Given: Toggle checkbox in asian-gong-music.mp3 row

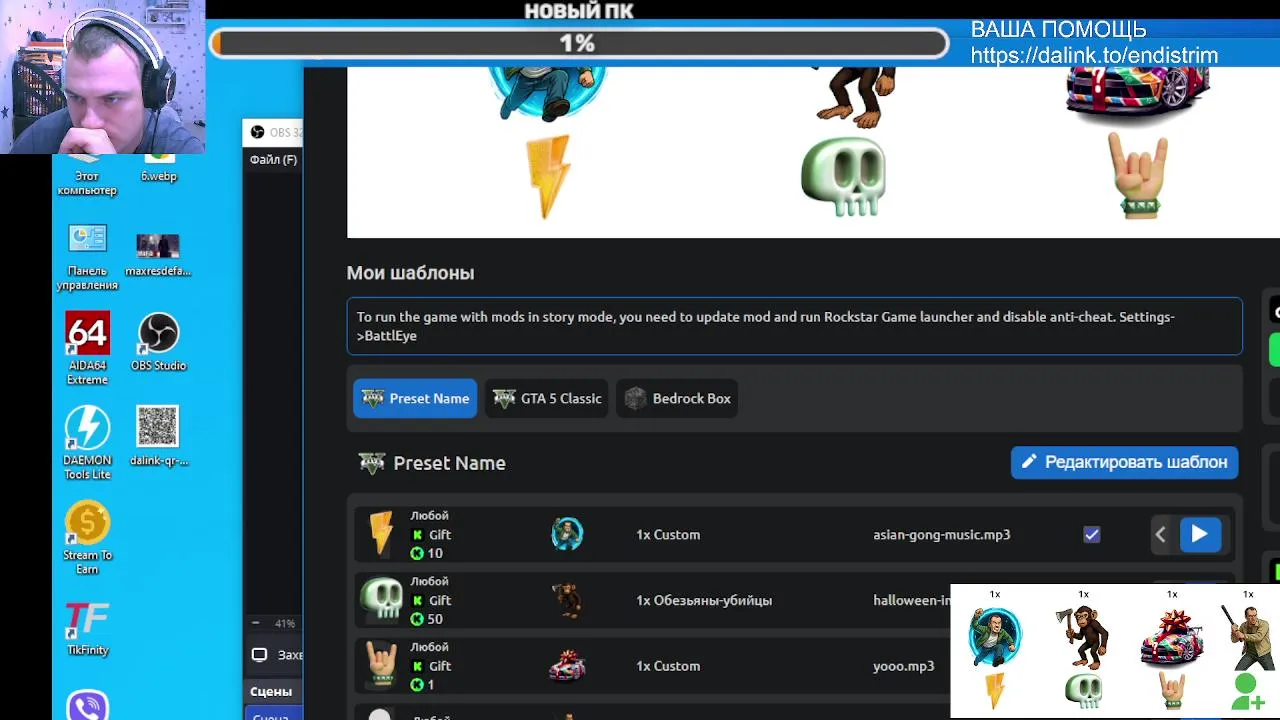Looking at the screenshot, I should [x=1091, y=535].
